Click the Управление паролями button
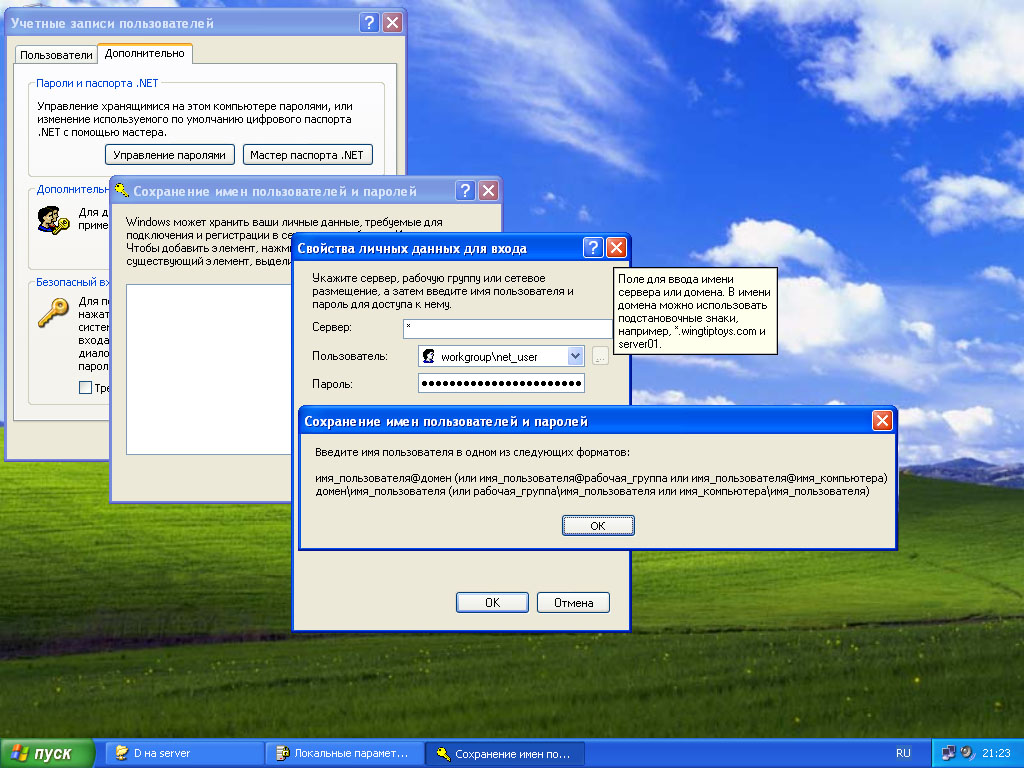1024x768 pixels. point(169,155)
